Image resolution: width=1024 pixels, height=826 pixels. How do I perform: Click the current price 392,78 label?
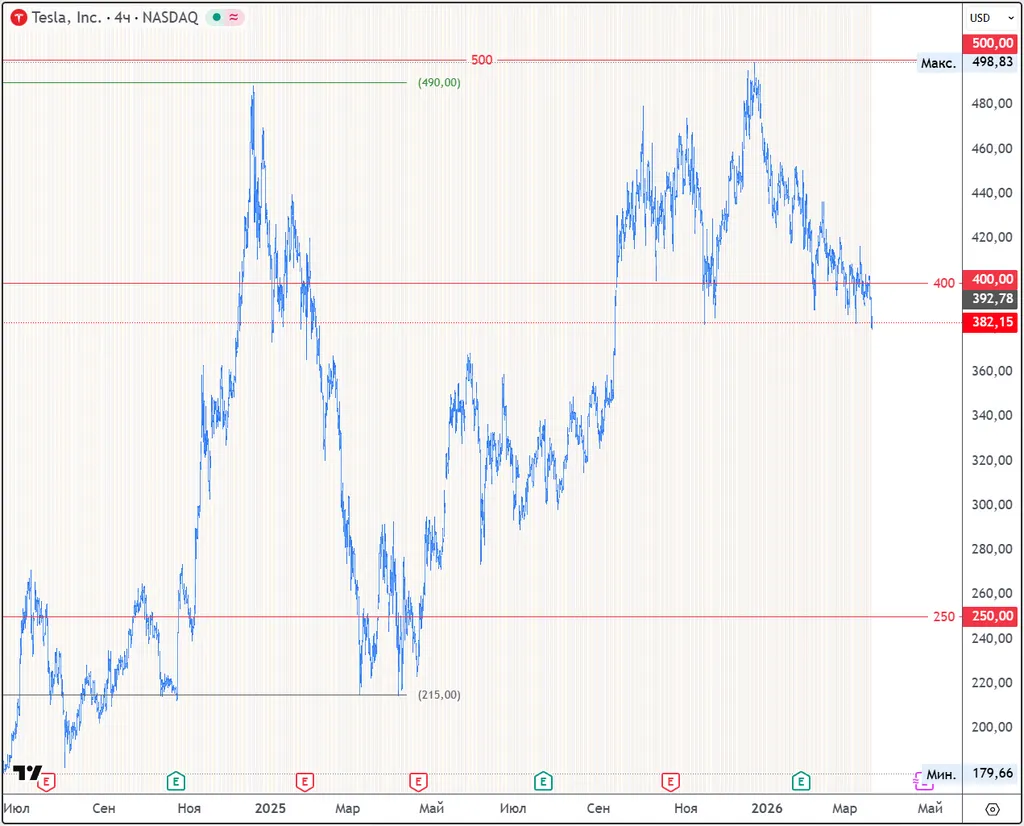tap(989, 299)
